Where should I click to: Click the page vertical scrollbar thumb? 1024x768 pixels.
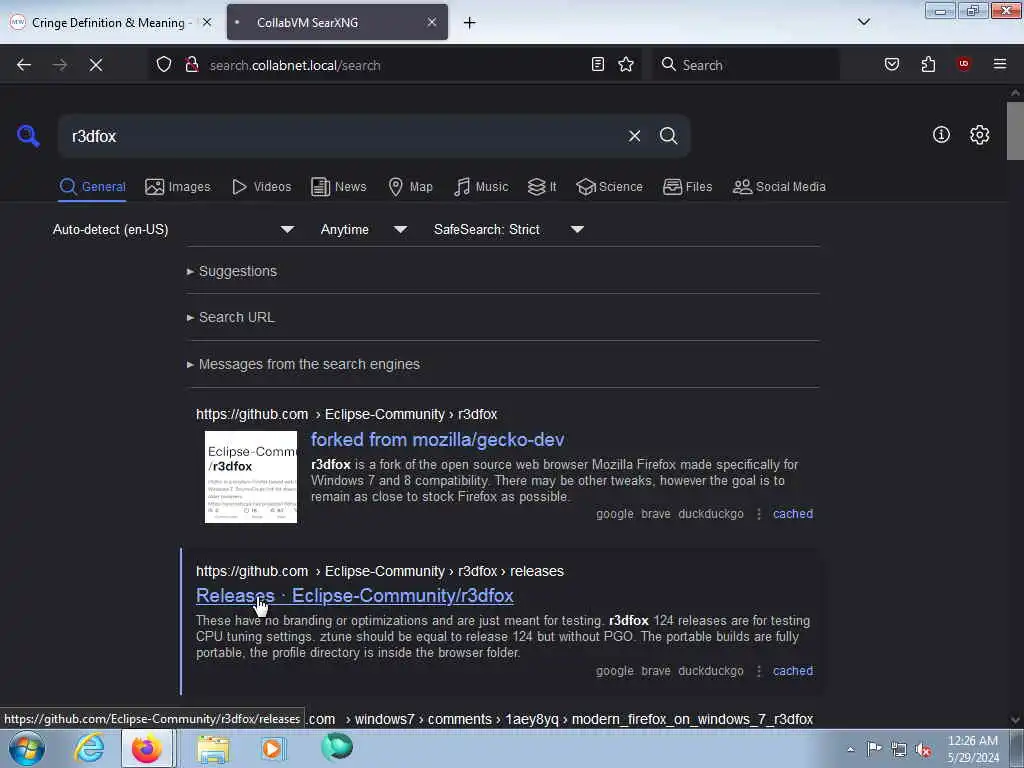[1015, 131]
